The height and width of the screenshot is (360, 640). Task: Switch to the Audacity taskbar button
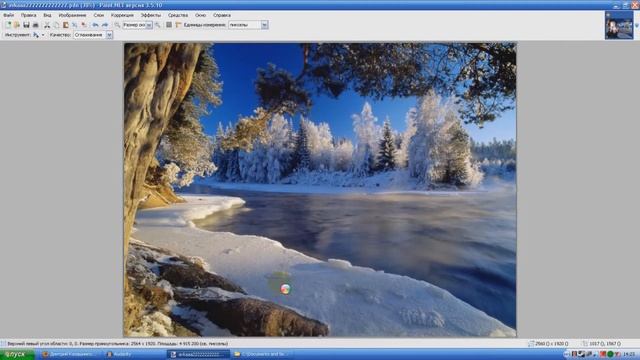coord(134,354)
